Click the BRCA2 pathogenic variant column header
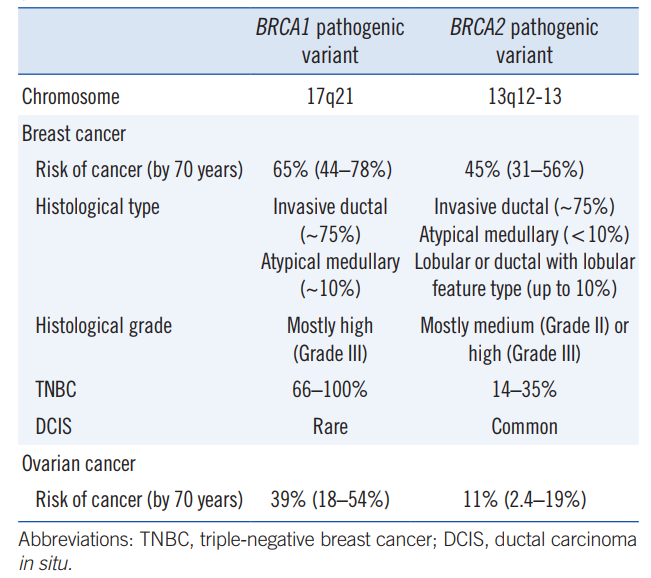Screen dimensions: 651x578 pyautogui.click(x=524, y=41)
